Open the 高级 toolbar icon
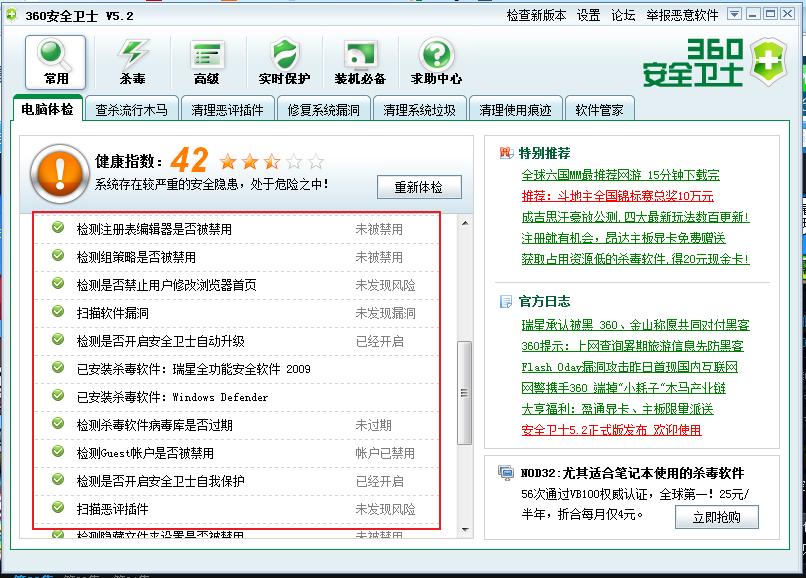 tap(207, 62)
